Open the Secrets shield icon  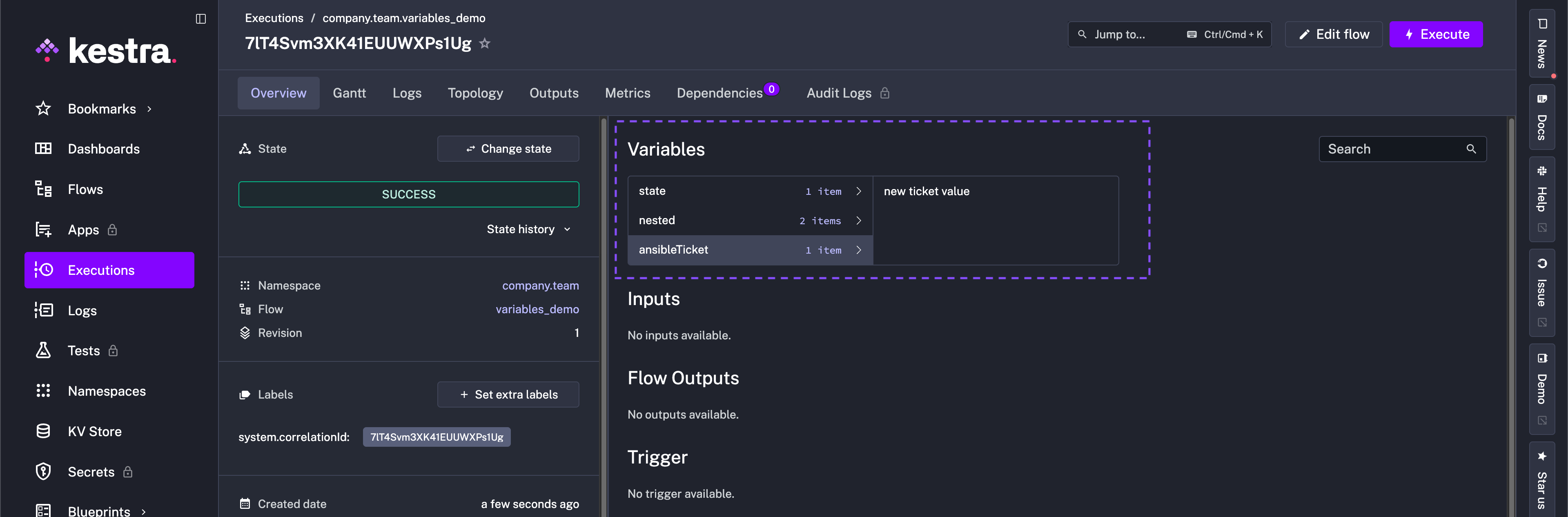click(x=43, y=471)
